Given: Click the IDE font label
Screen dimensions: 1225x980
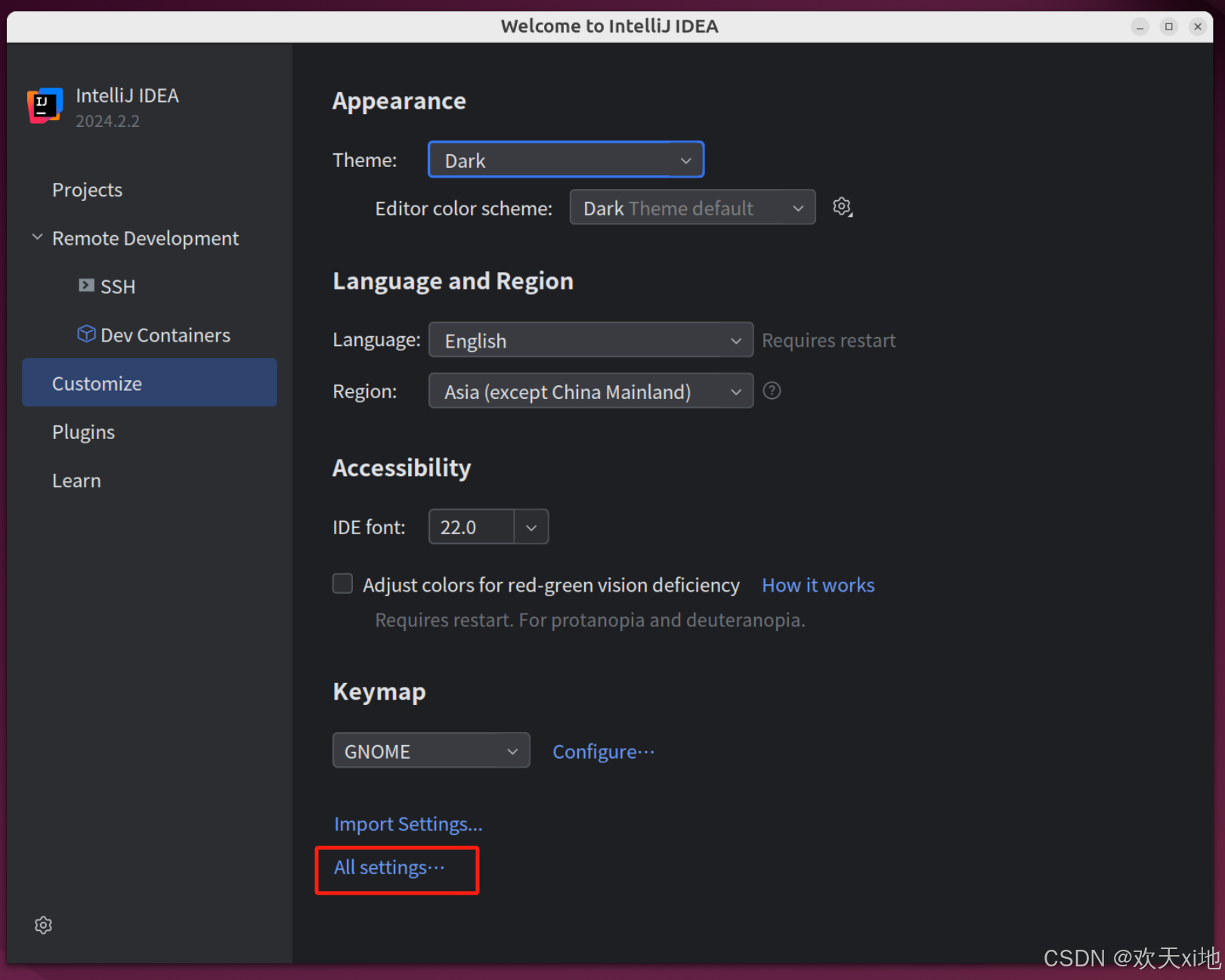Looking at the screenshot, I should (369, 527).
